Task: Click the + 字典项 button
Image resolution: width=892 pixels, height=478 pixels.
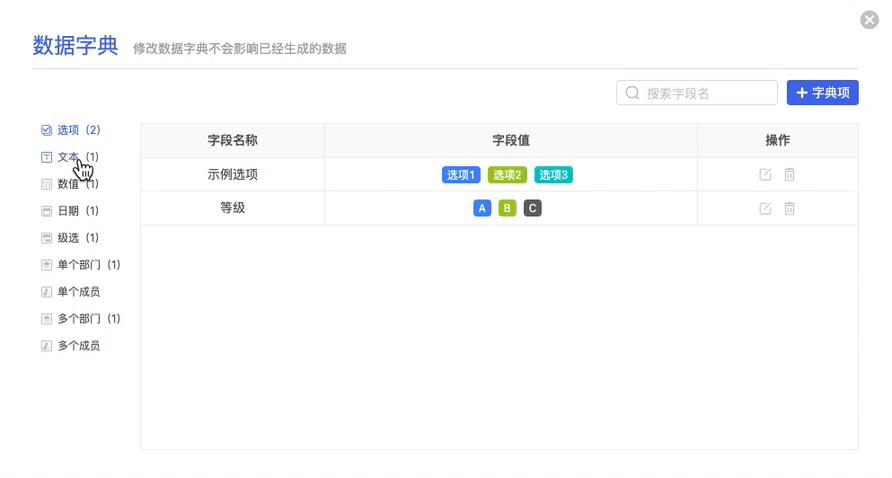Action: 822,93
